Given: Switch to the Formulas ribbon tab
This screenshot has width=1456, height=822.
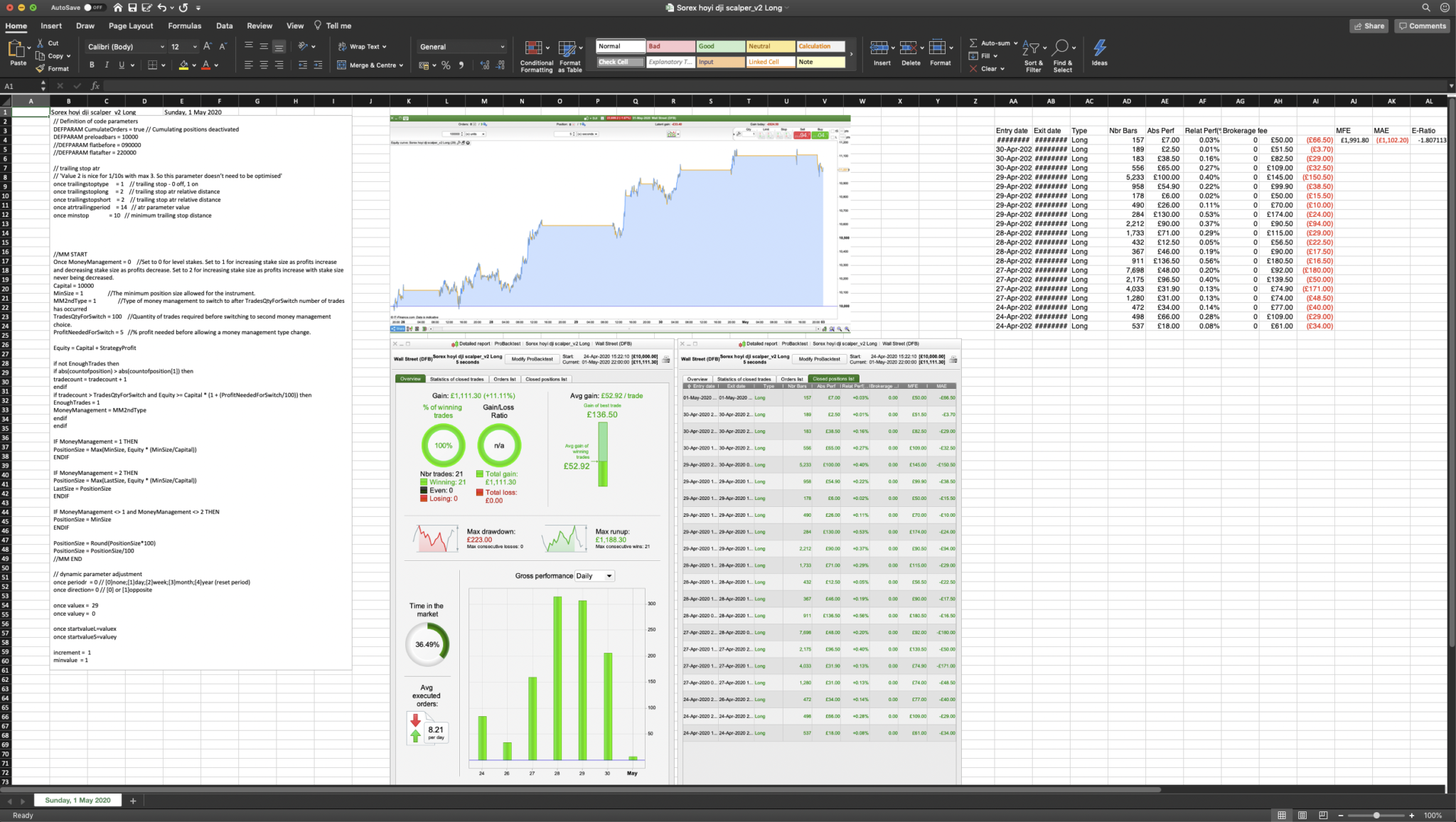Looking at the screenshot, I should [x=184, y=26].
